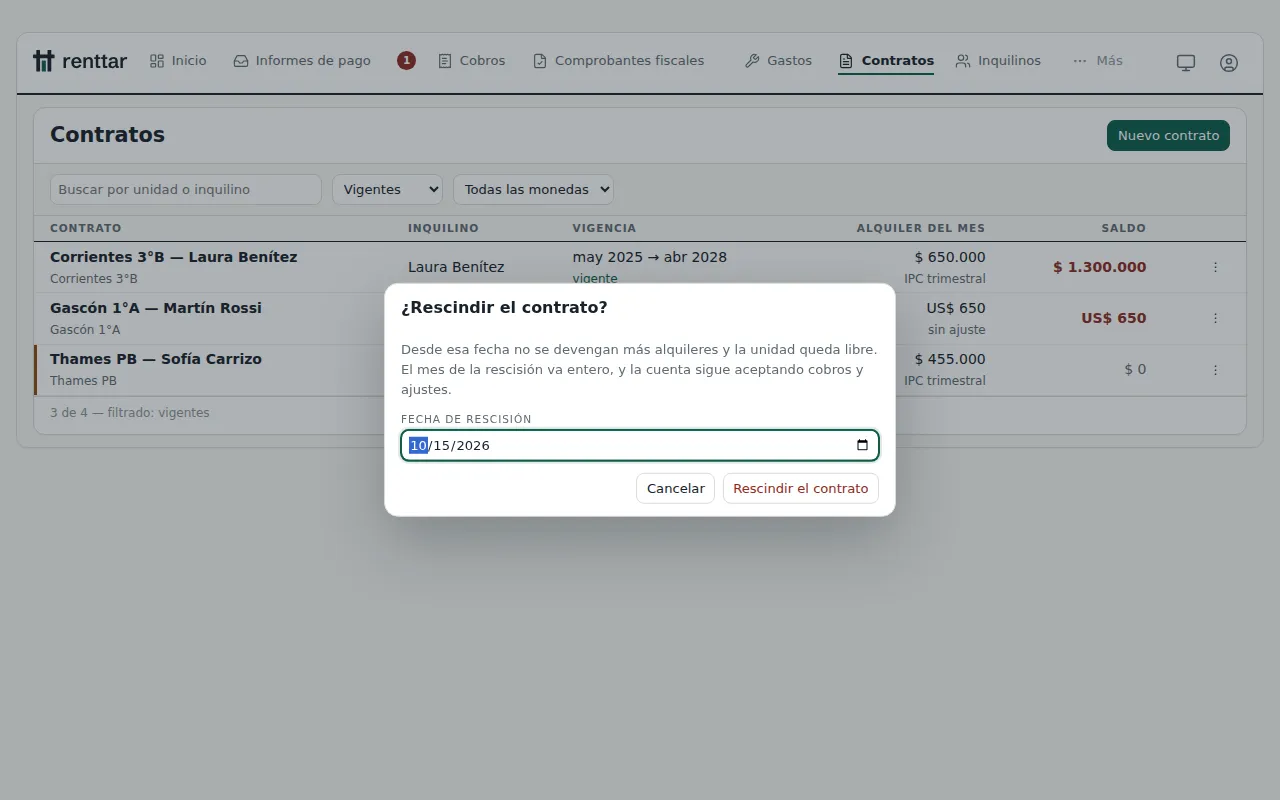Click the Fecha de rescisión date field

coord(640,446)
